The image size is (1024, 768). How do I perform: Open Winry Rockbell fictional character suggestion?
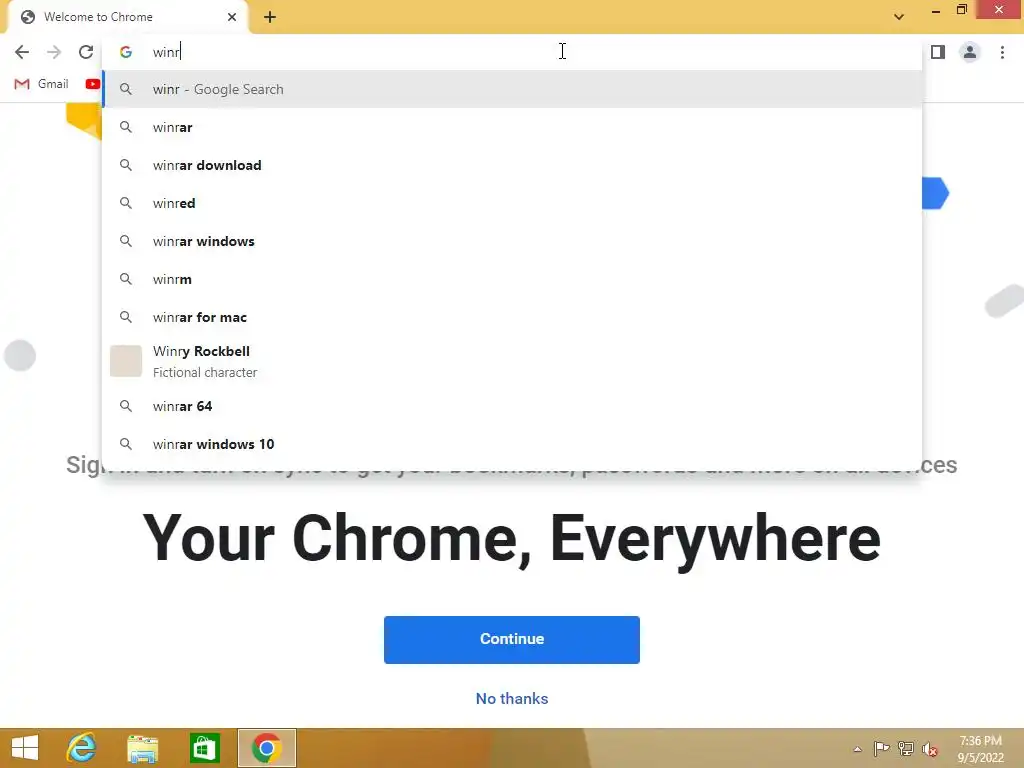click(x=512, y=361)
